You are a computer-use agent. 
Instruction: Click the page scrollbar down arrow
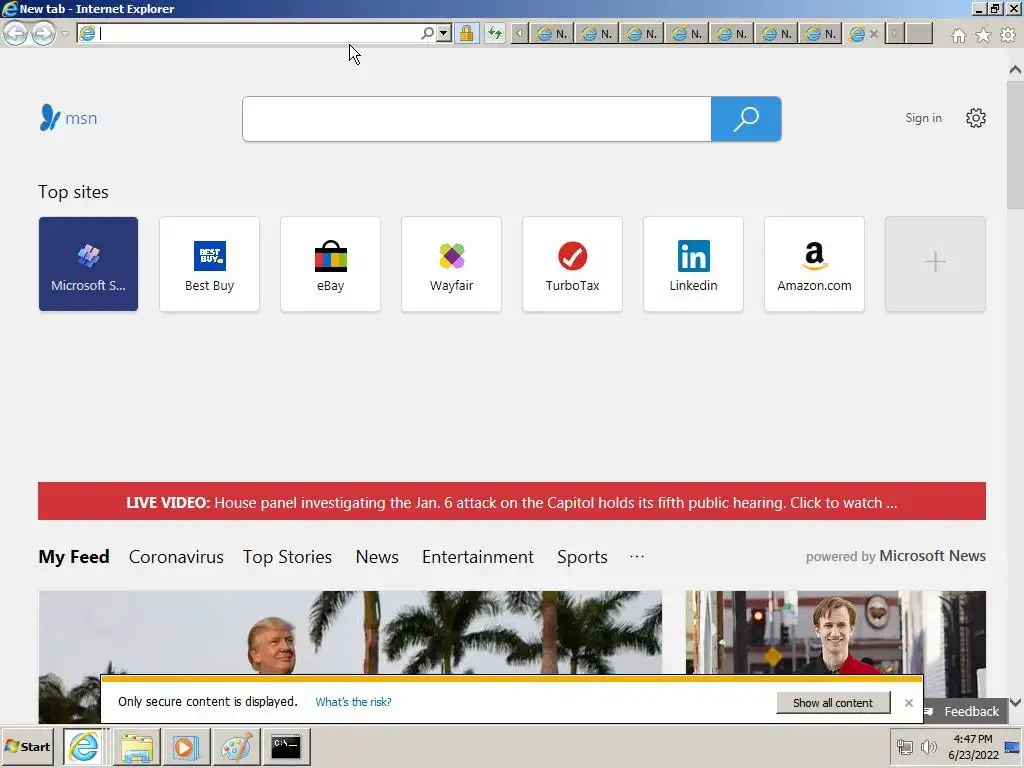(1015, 703)
